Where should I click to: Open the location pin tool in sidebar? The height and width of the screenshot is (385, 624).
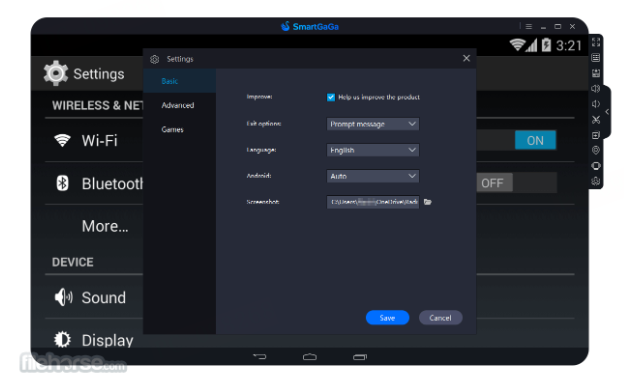tap(596, 150)
